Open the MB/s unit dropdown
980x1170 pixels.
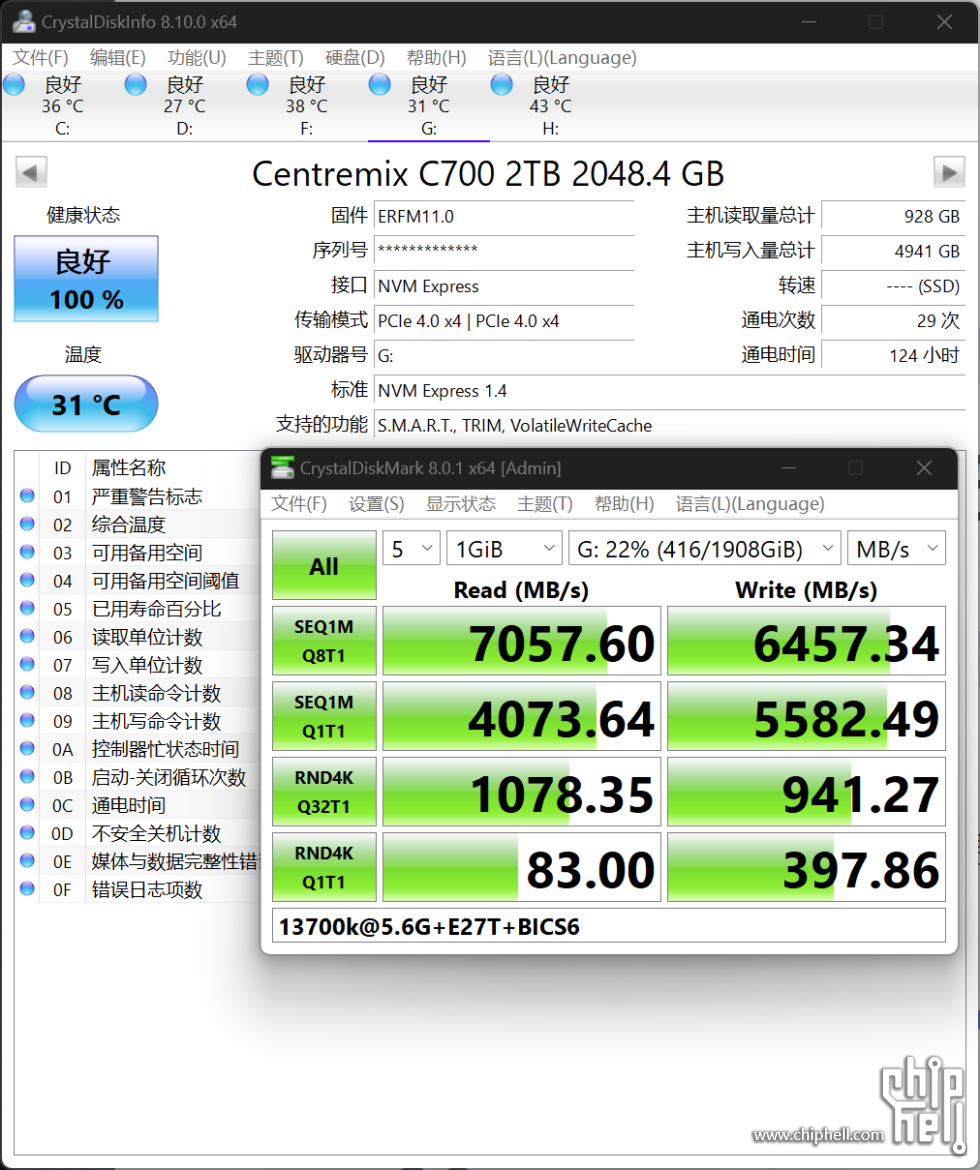(x=896, y=548)
